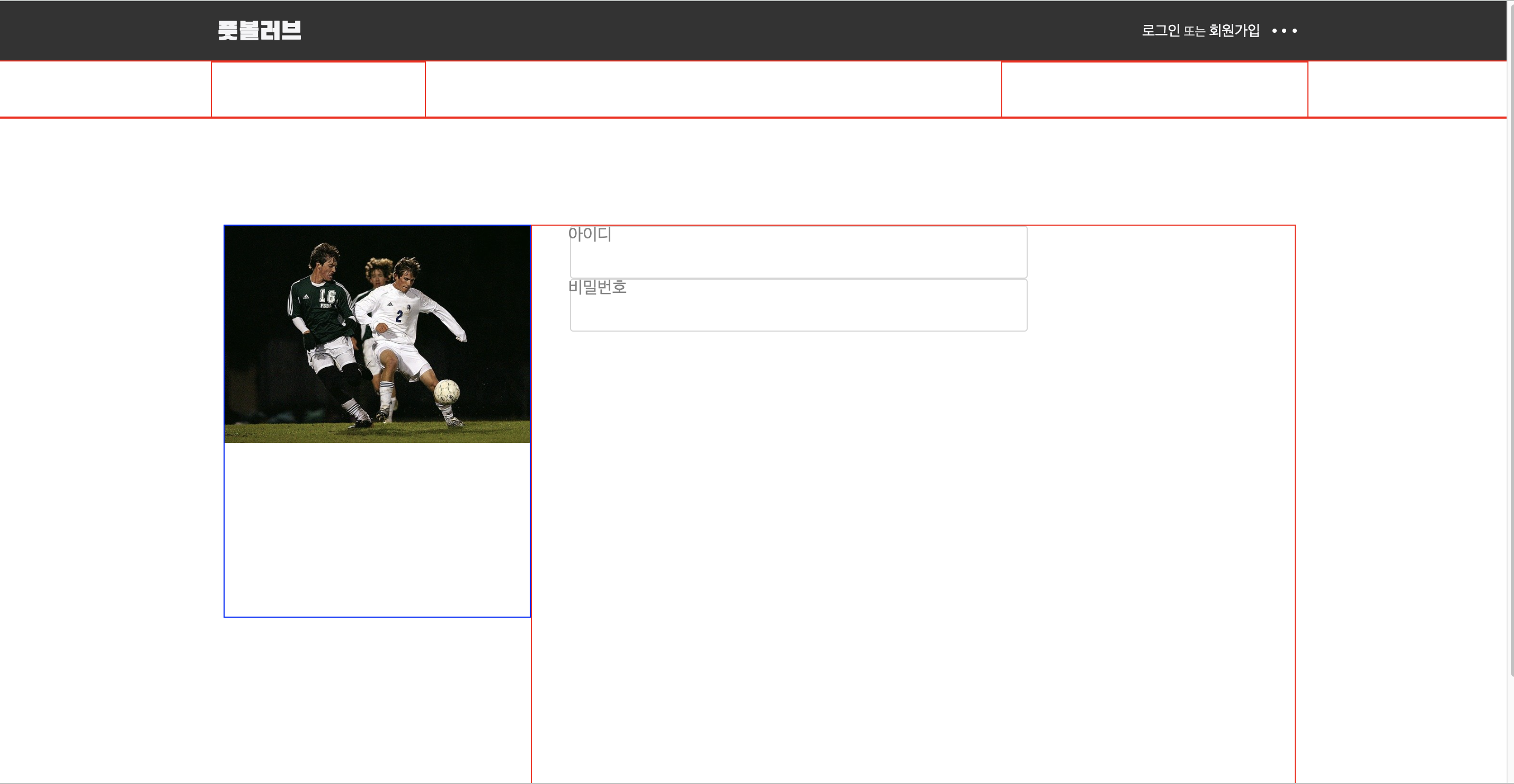Click the 또는 text between header links

click(x=1194, y=32)
